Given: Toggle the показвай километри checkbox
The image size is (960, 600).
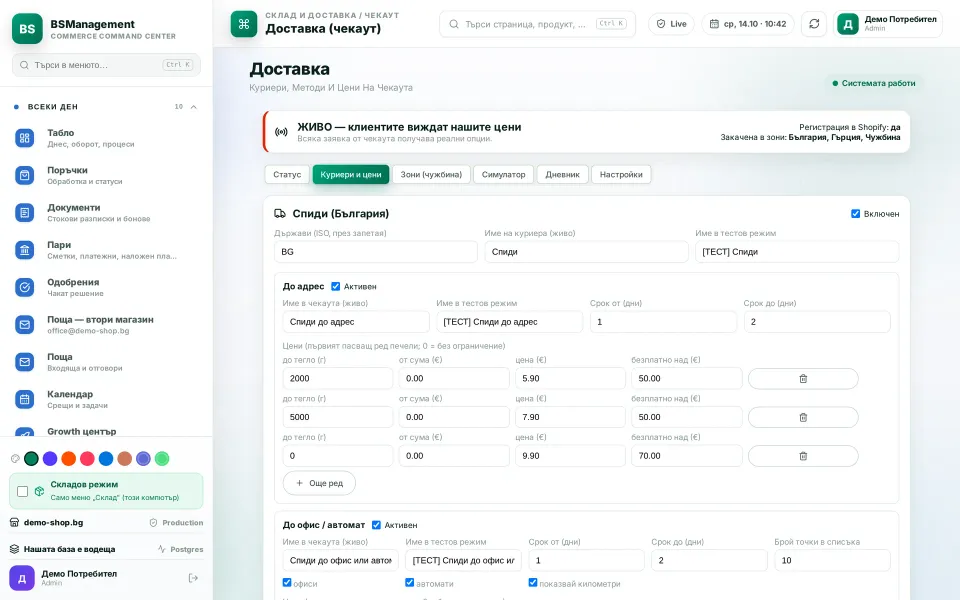Looking at the screenshot, I should pos(533,582).
